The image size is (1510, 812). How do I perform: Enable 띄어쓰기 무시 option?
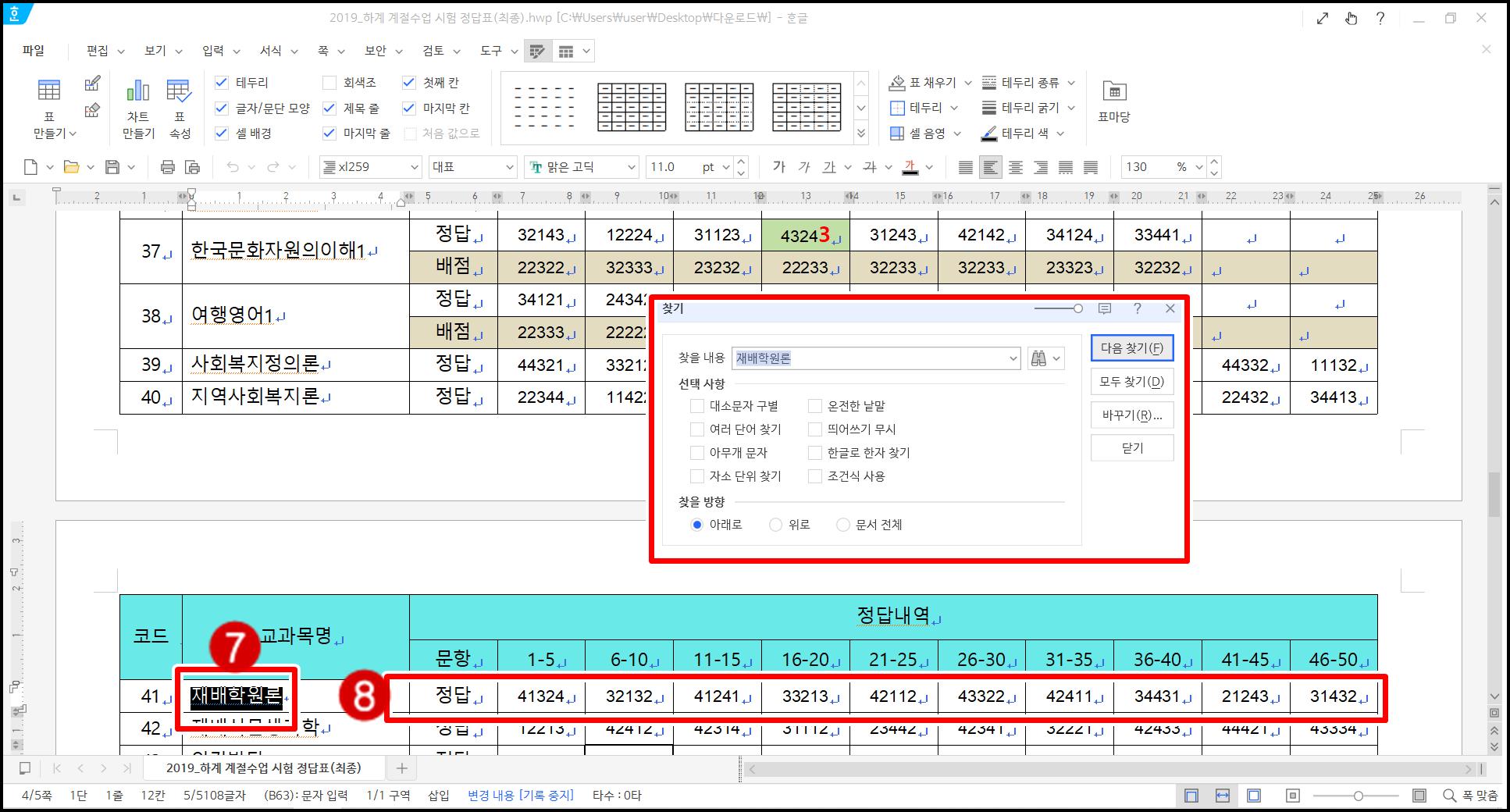pos(815,429)
